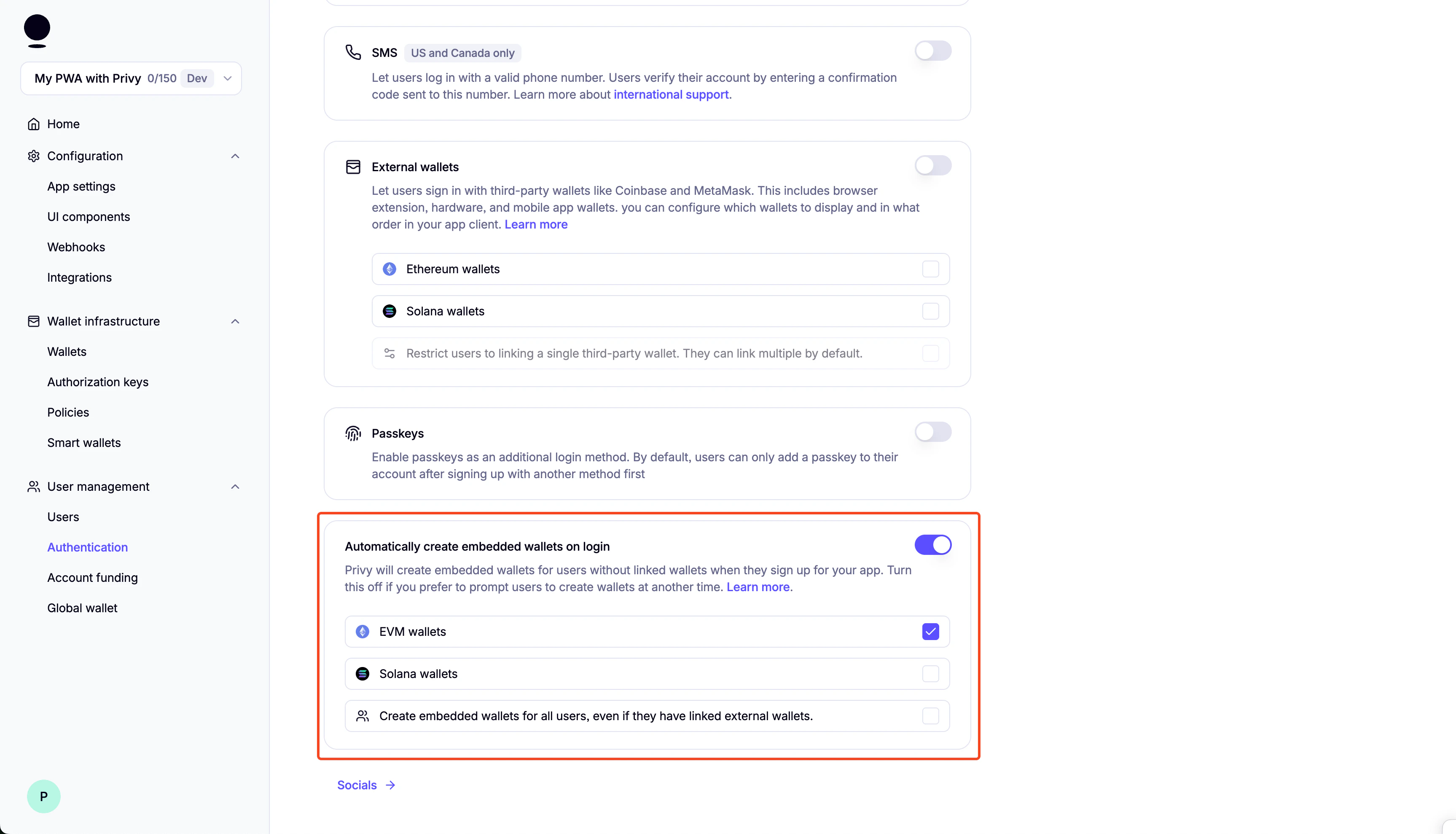Check the Solana wallets checkbox under embedded wallets
The height and width of the screenshot is (834, 1456).
click(x=930, y=674)
